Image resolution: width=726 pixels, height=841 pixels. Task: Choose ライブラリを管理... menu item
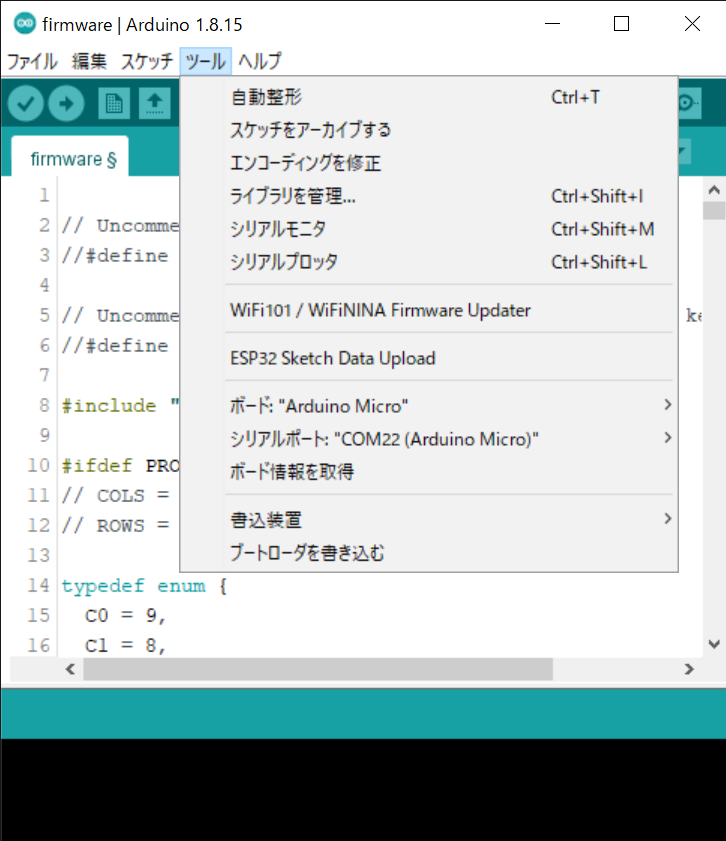293,196
